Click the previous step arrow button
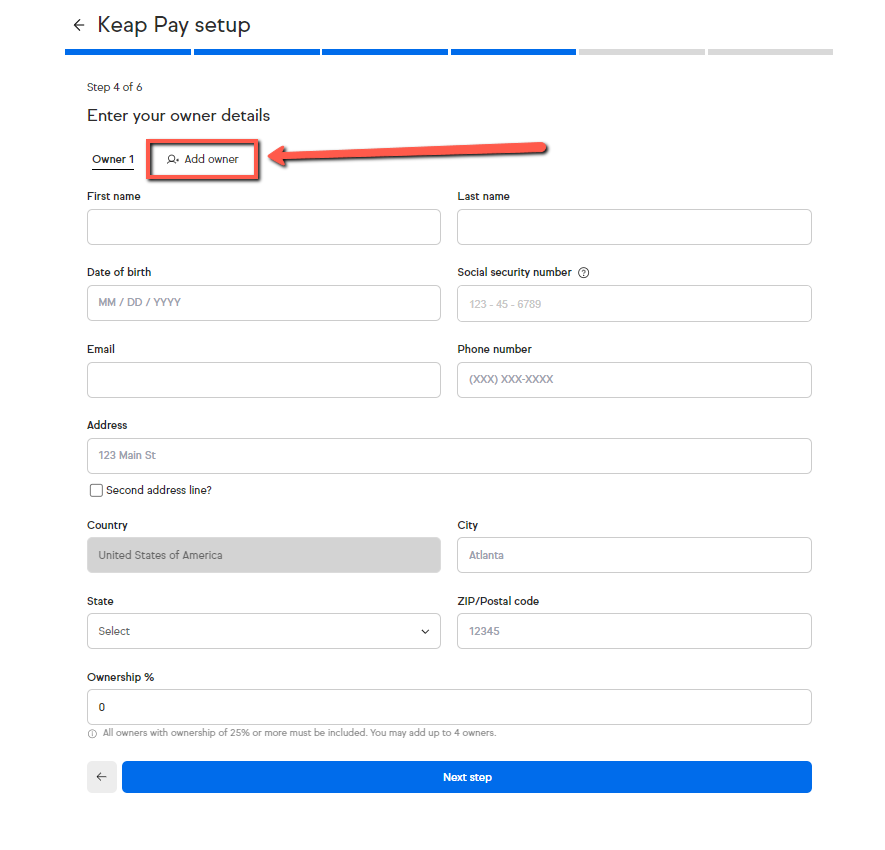 [102, 777]
